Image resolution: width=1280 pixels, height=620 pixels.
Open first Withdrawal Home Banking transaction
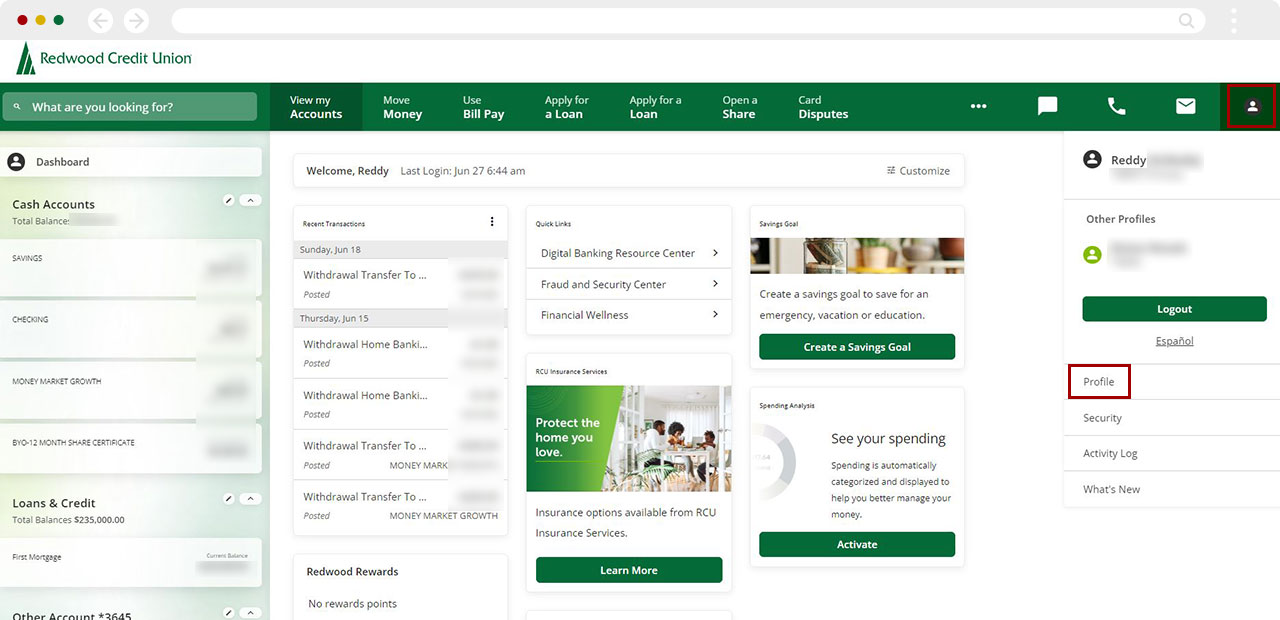pos(401,353)
